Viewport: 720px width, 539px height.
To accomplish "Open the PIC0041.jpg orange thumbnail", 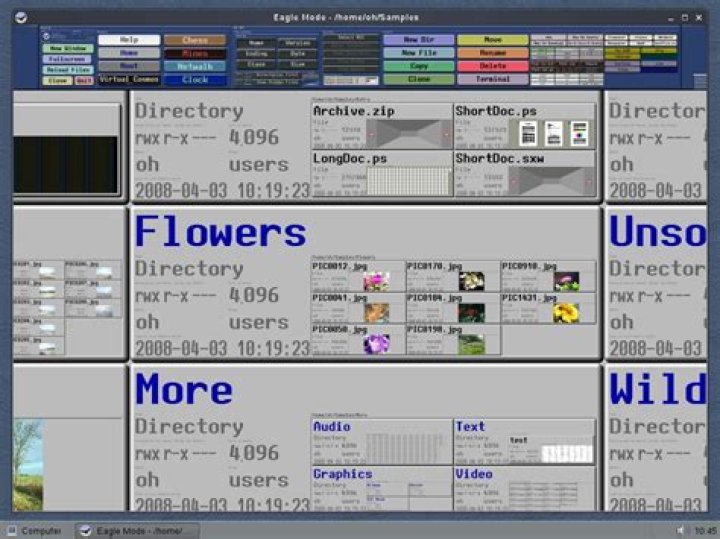I will click(377, 313).
